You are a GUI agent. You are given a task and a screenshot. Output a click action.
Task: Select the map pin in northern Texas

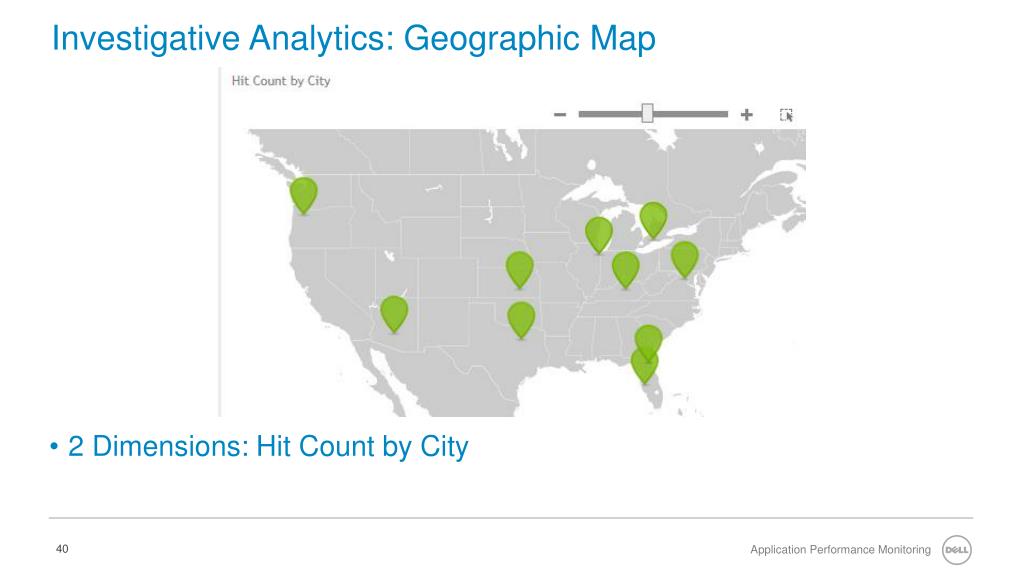point(521,319)
